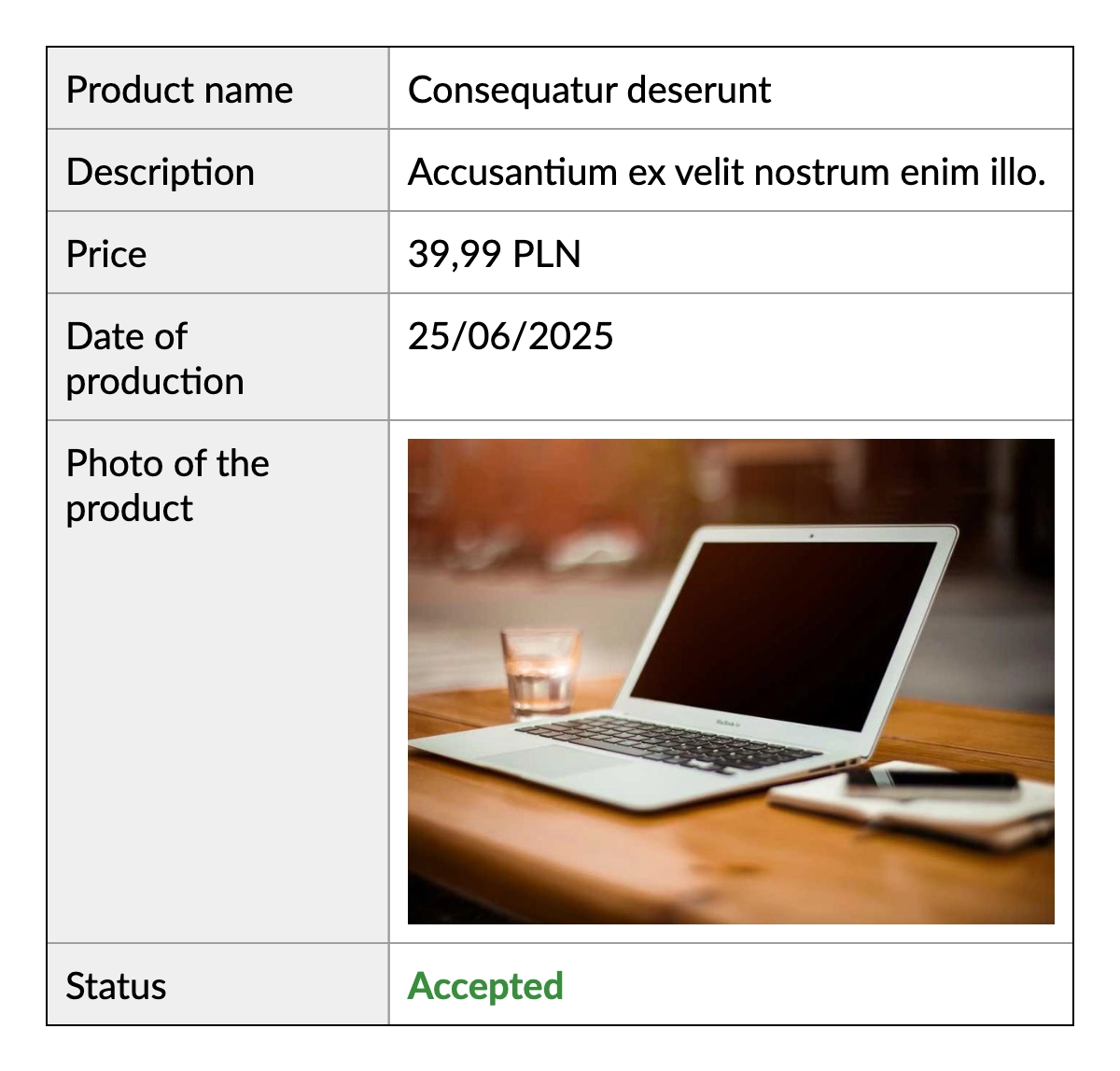Click the "Status" row label
The width and height of the screenshot is (1120, 1071).
(116, 987)
